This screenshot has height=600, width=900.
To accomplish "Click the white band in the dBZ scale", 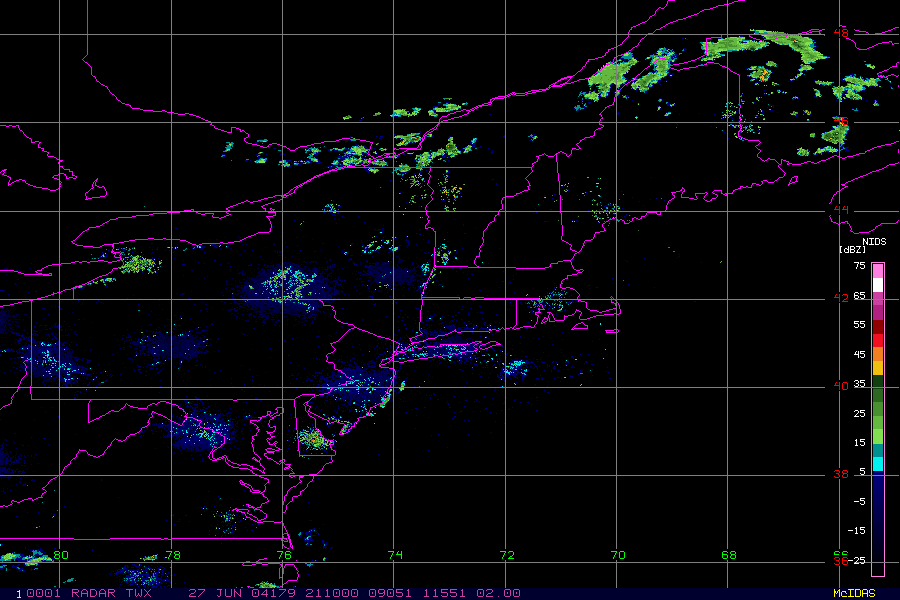I will 878,285.
